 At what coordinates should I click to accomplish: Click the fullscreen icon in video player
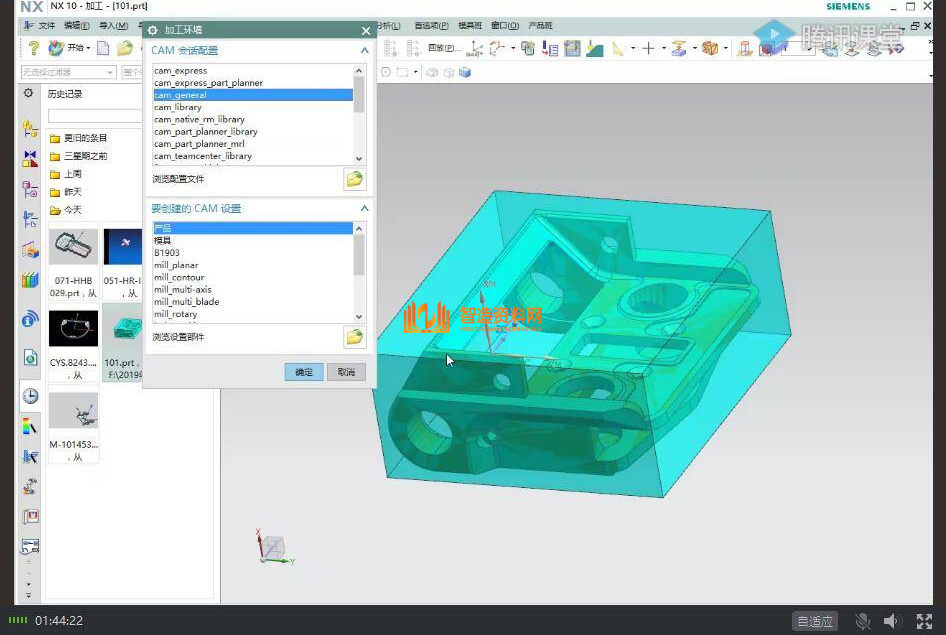click(924, 621)
